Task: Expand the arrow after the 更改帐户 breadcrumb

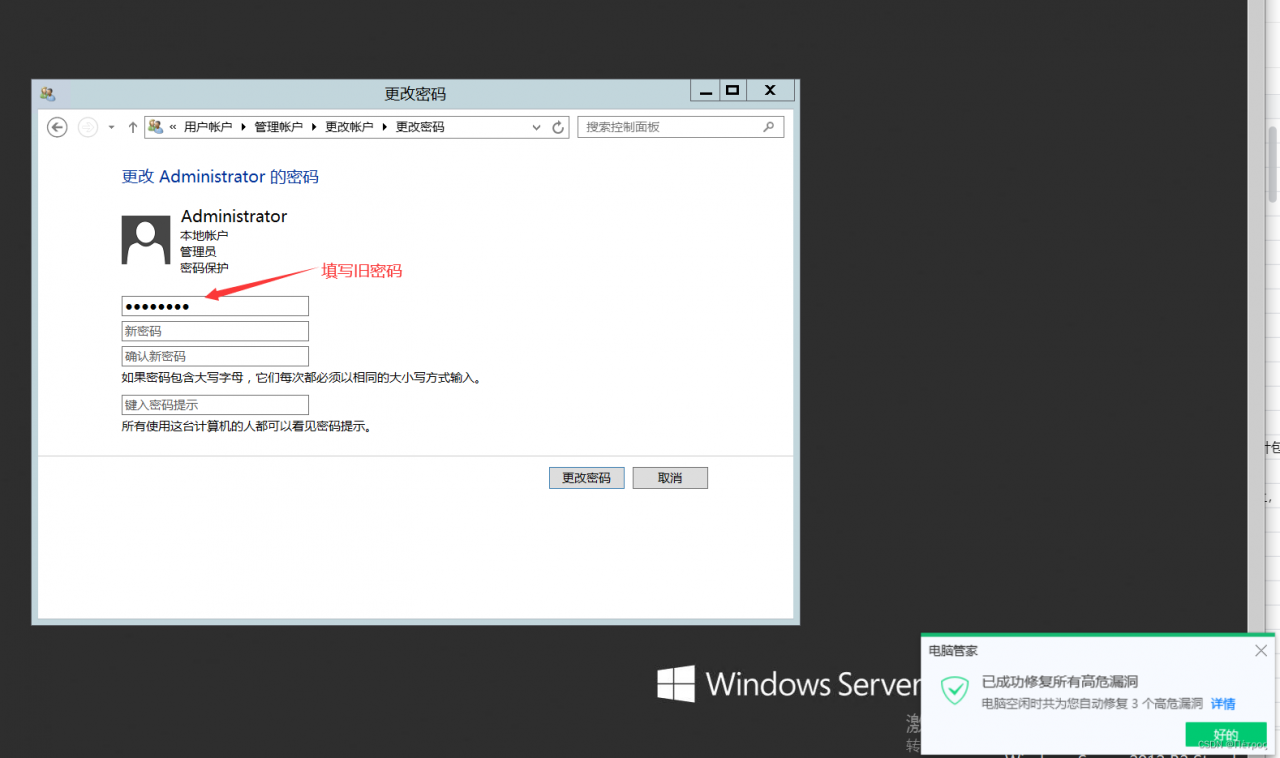Action: [385, 127]
